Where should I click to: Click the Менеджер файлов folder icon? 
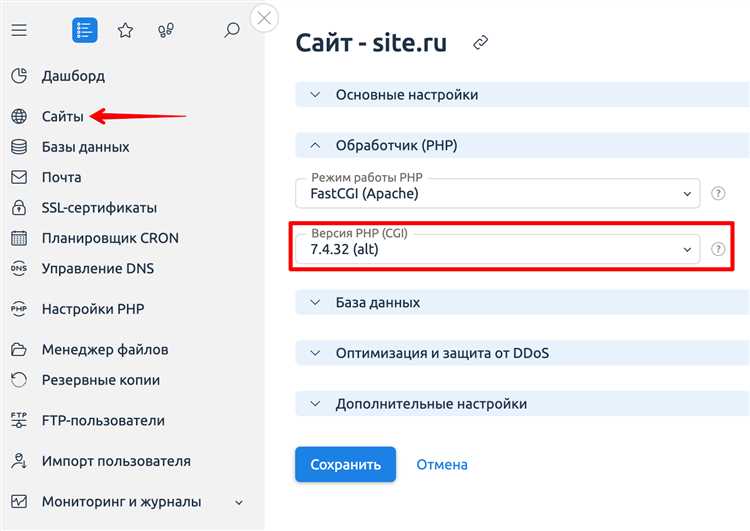tap(19, 349)
